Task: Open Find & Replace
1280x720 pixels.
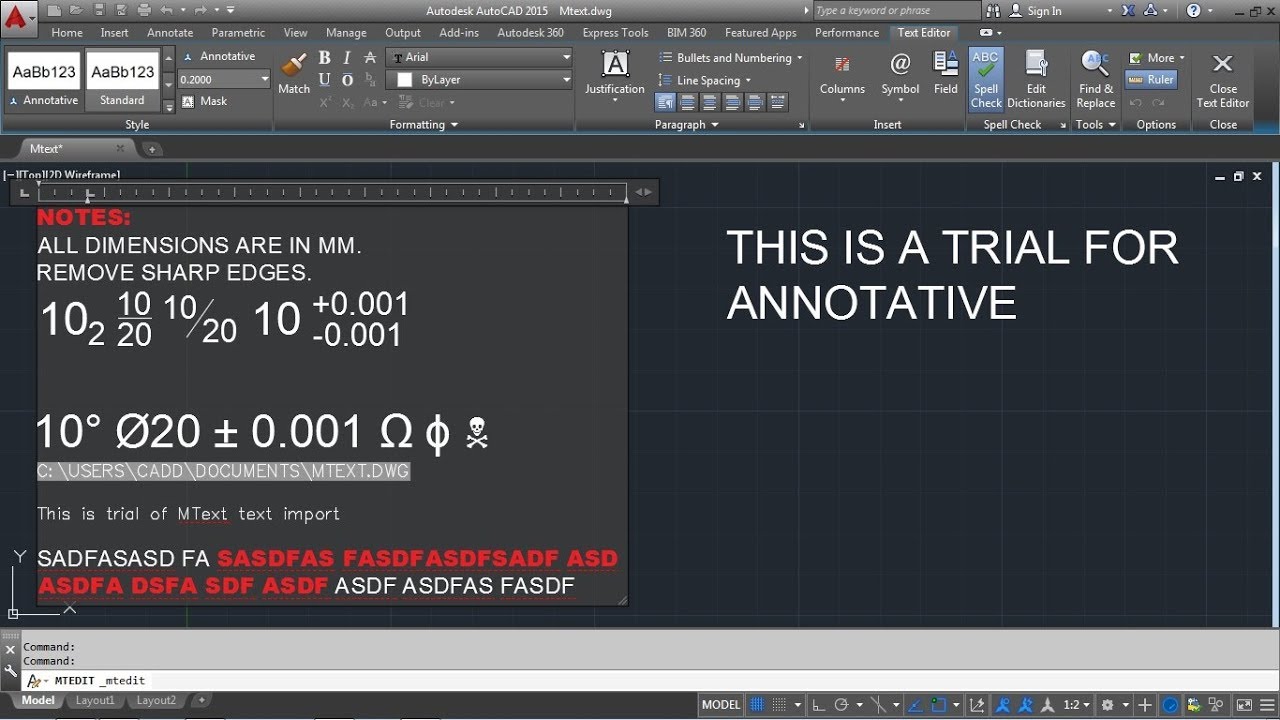Action: (1096, 79)
